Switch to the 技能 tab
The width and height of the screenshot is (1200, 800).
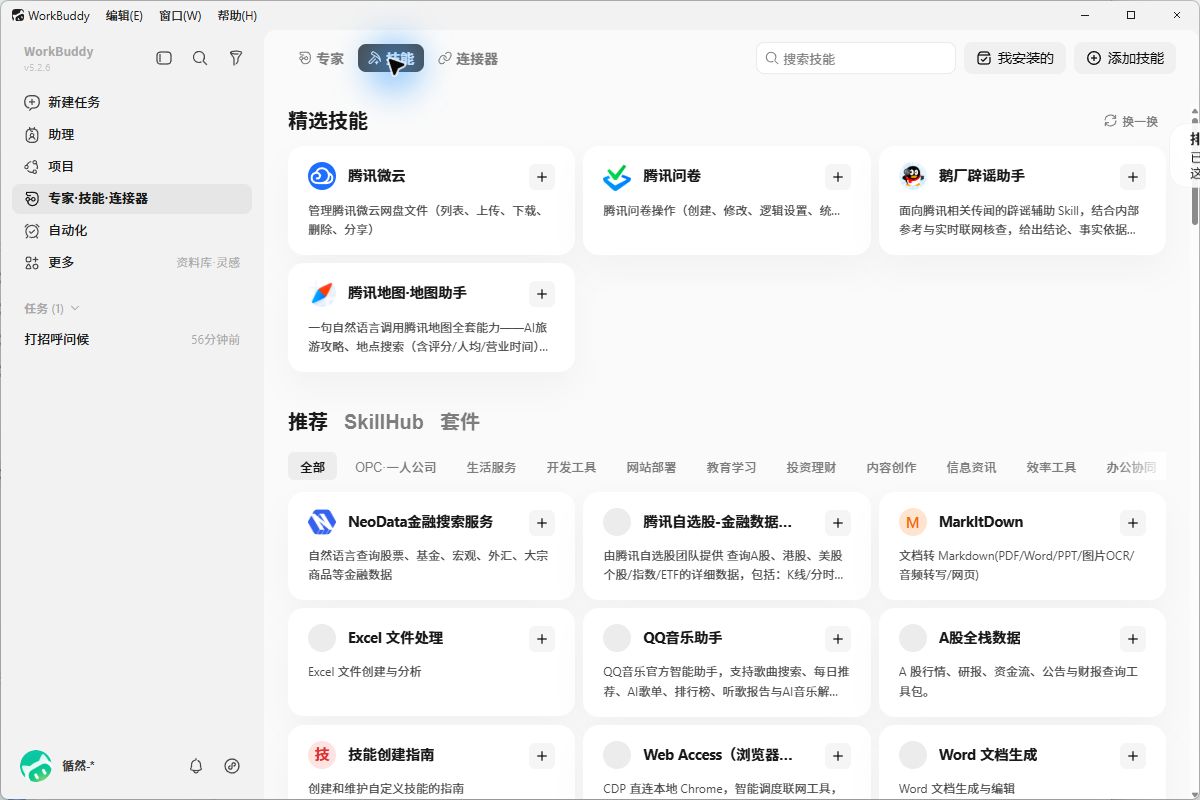391,59
